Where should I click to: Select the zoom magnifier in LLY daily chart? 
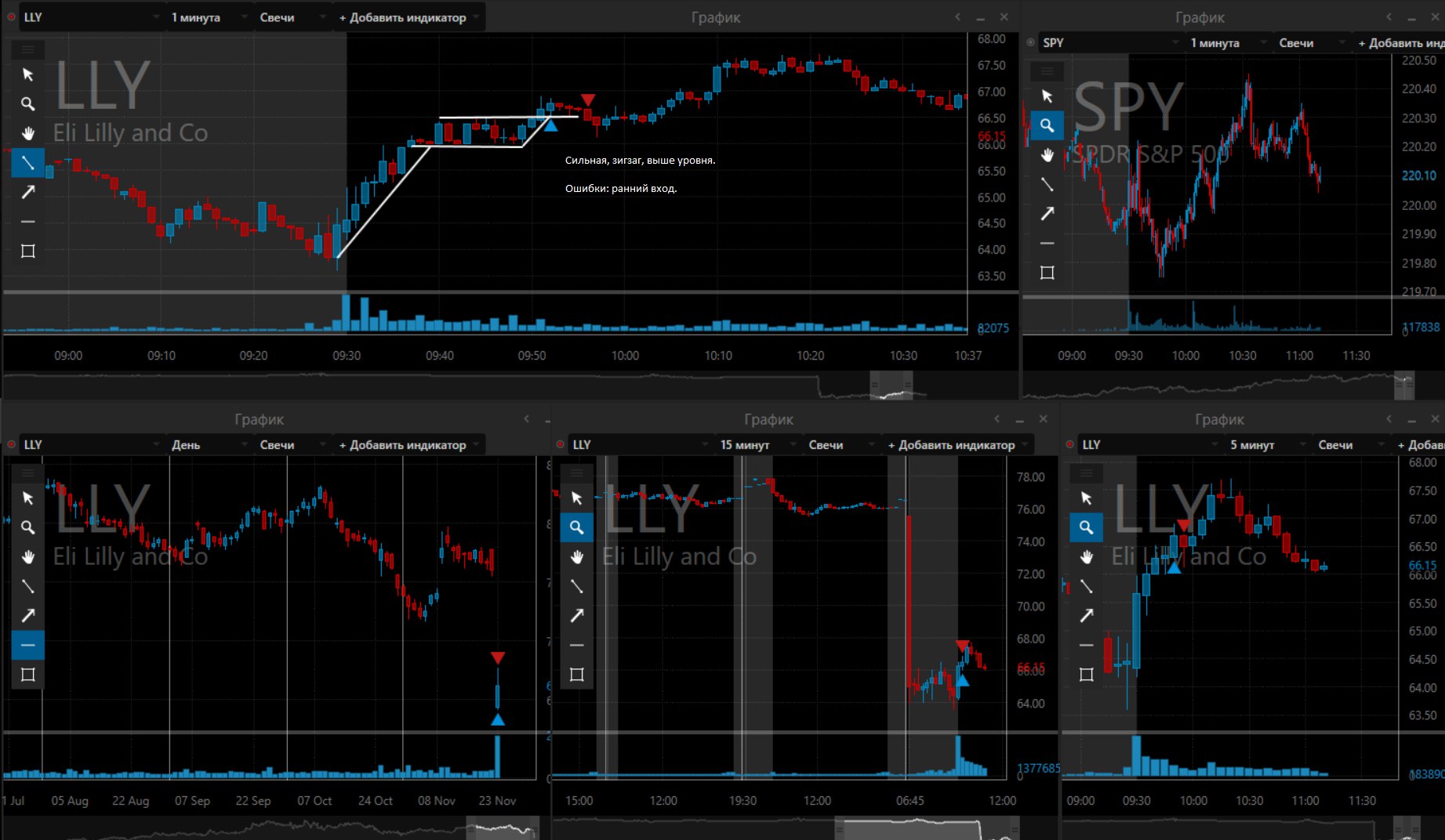(x=27, y=527)
